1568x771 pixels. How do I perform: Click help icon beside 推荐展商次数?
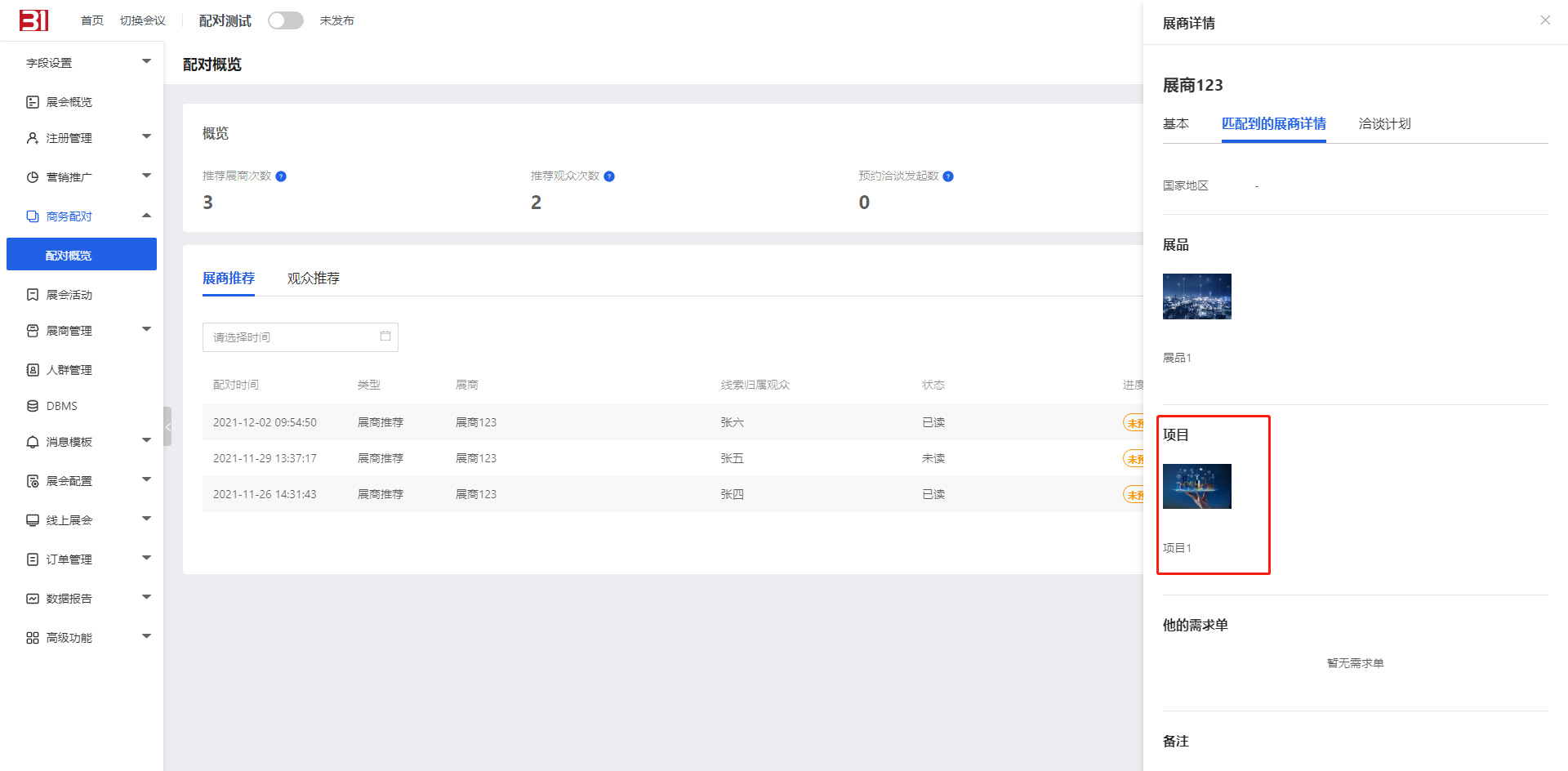pos(281,176)
